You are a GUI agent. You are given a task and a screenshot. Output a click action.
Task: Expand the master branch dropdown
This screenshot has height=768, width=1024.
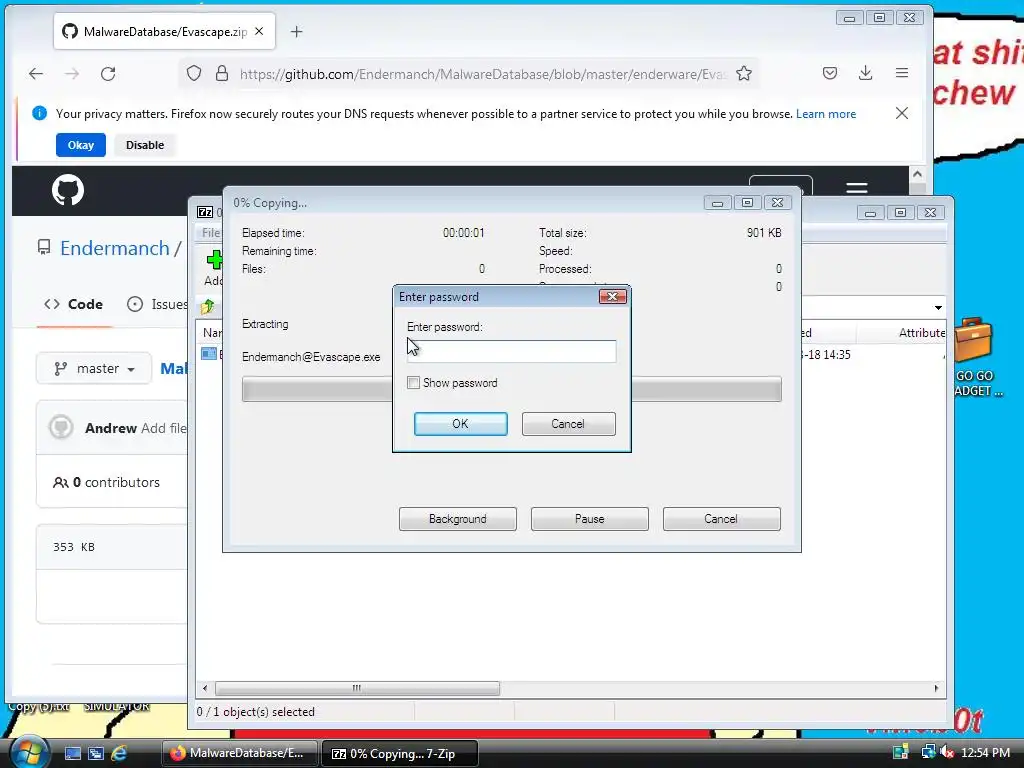(x=94, y=369)
